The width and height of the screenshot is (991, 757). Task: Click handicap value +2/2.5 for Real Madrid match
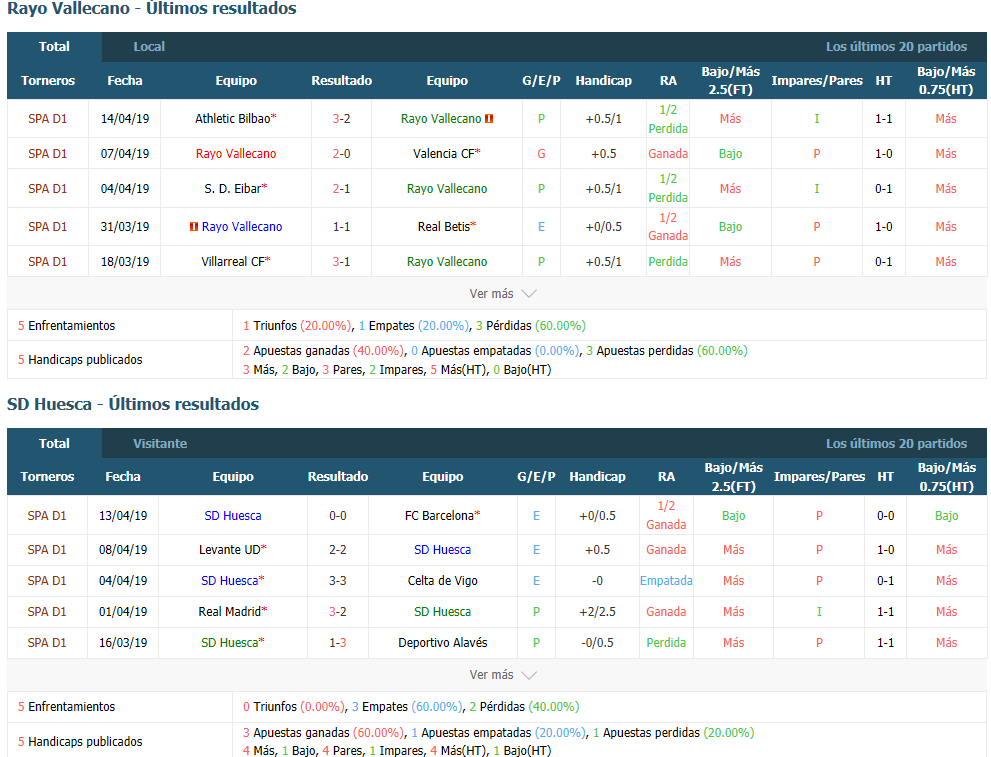click(597, 612)
